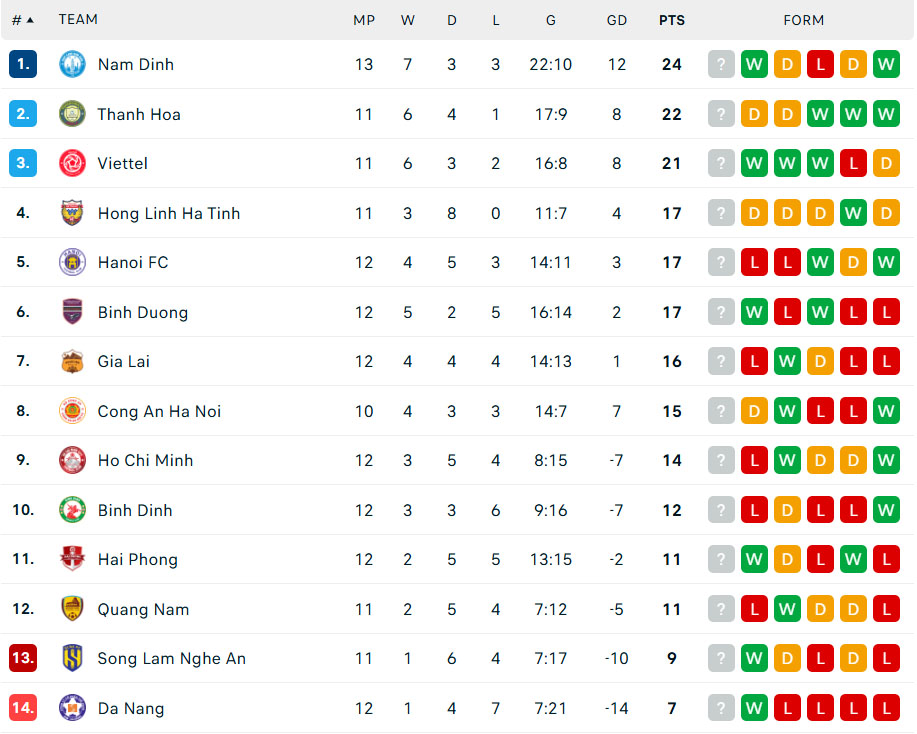Click the next-match question mark for Nam Dinh
Viewport: 917px width, 734px height.
pyautogui.click(x=721, y=64)
